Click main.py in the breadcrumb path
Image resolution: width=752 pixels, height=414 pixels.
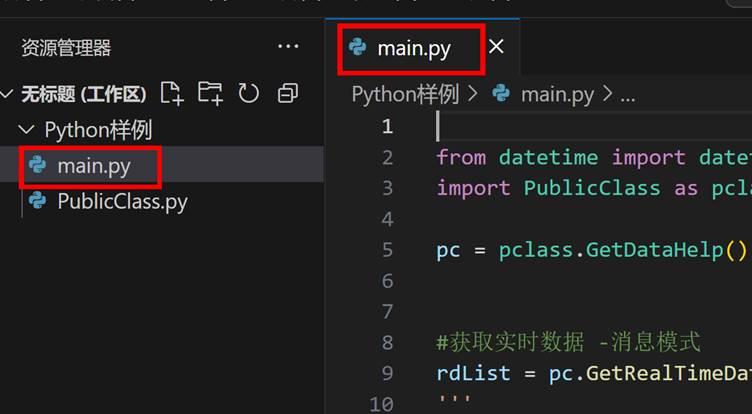pos(557,95)
